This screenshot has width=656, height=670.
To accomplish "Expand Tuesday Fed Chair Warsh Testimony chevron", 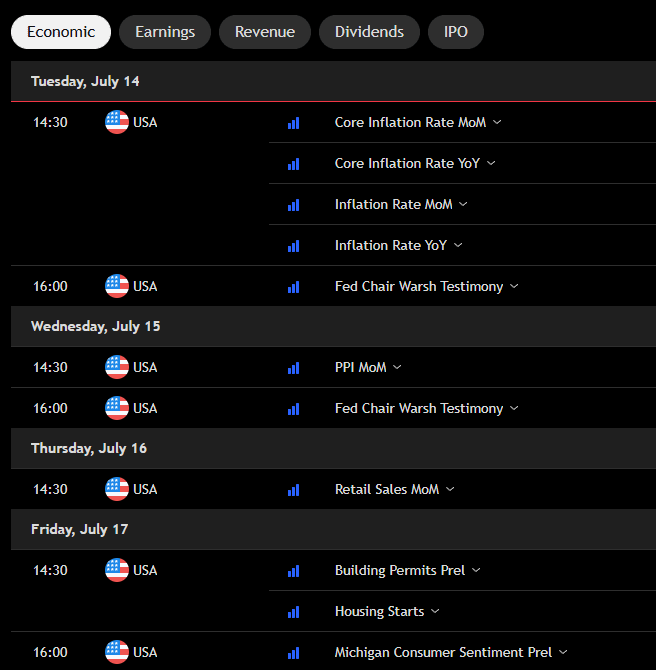I will pyautogui.click(x=514, y=286).
